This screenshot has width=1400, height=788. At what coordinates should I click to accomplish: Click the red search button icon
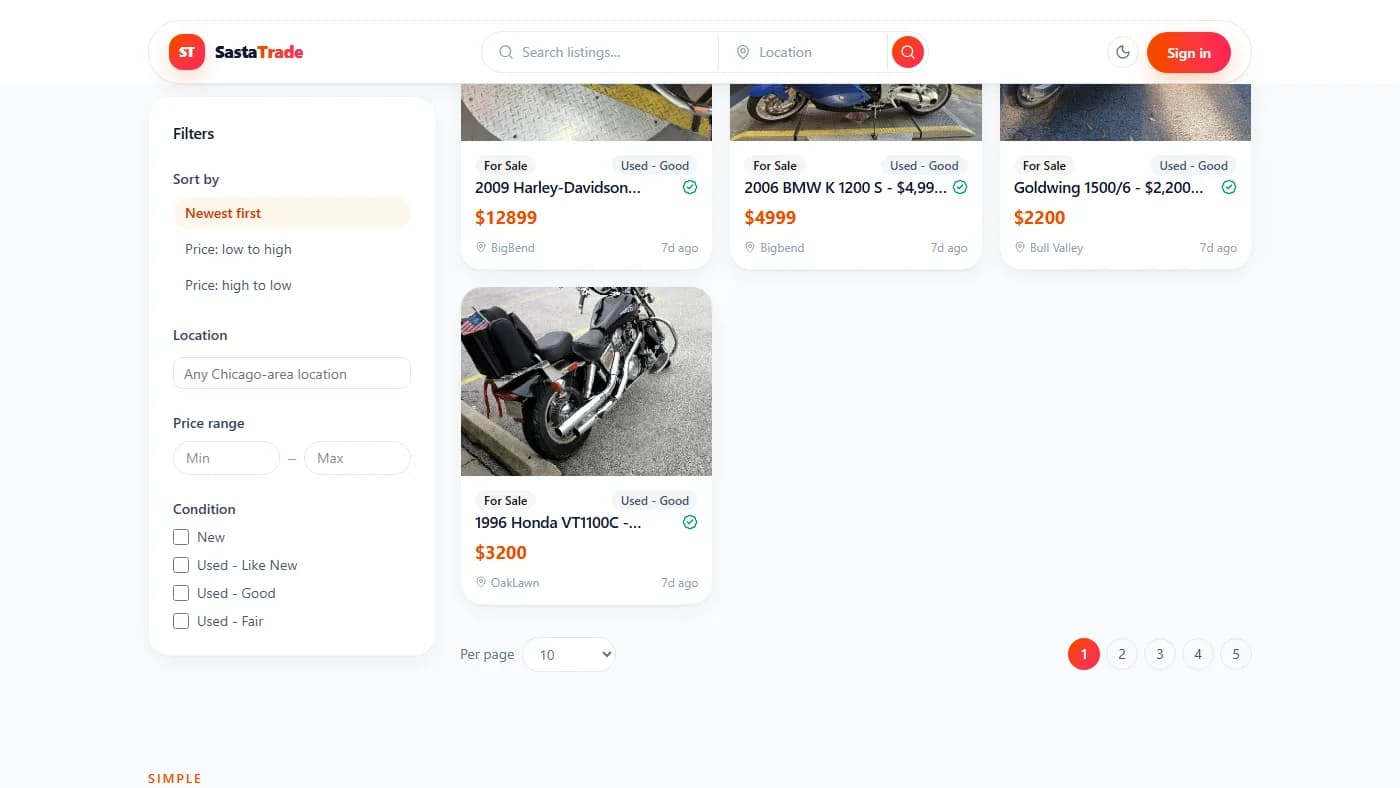pos(908,52)
